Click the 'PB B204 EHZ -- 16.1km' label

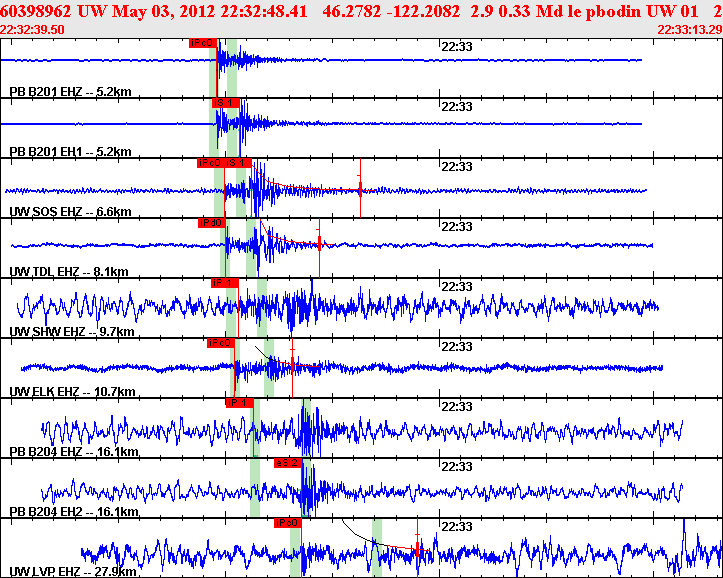74,452
